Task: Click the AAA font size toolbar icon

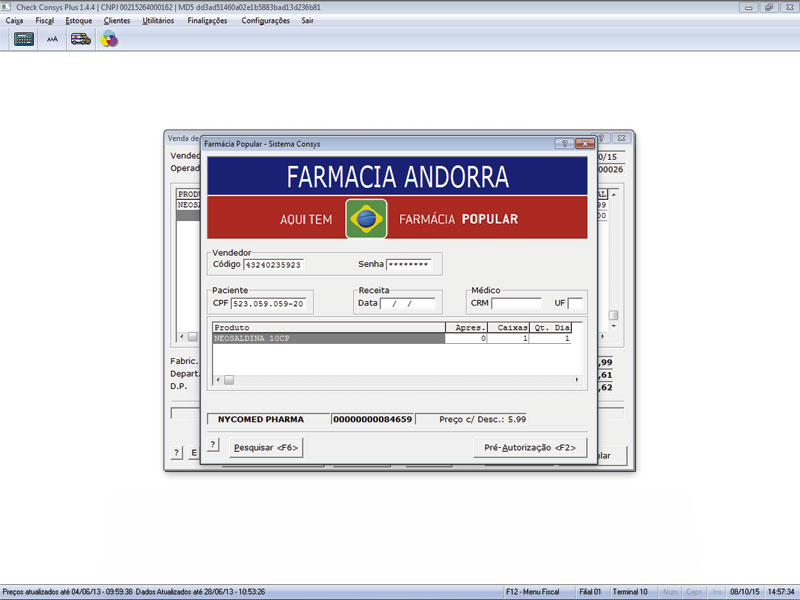Action: (52, 39)
